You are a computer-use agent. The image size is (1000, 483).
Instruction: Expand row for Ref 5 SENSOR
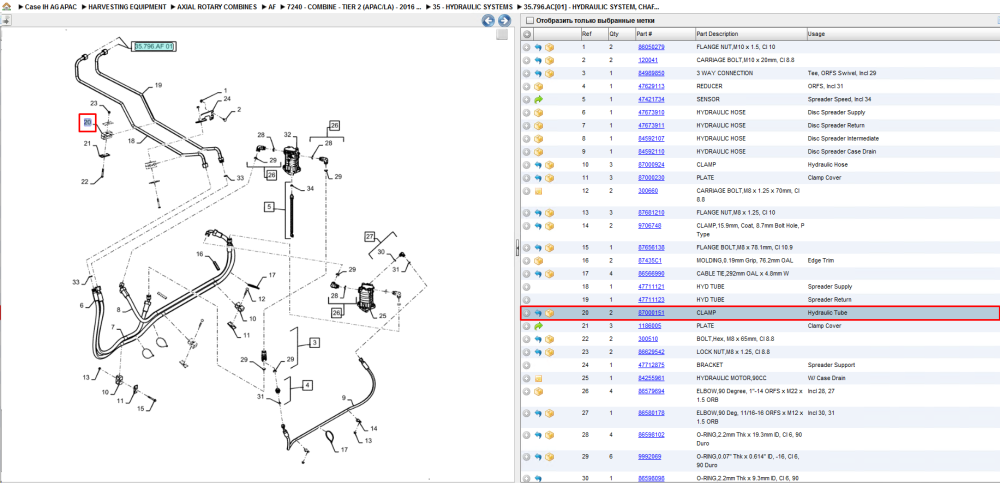527,100
